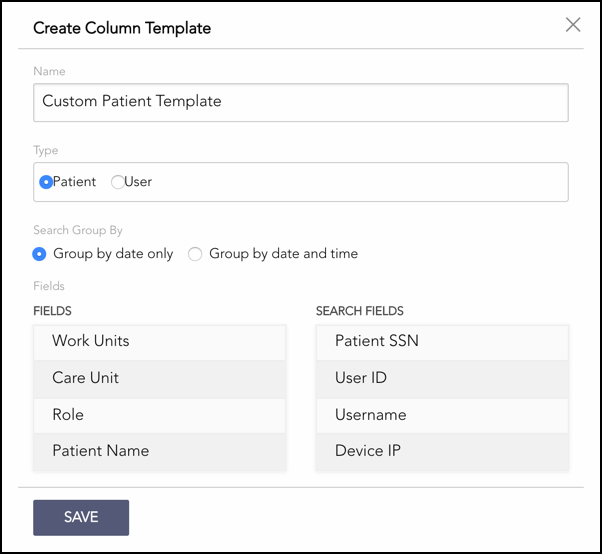Pick the Role field item
The height and width of the screenshot is (554, 602).
(159, 415)
